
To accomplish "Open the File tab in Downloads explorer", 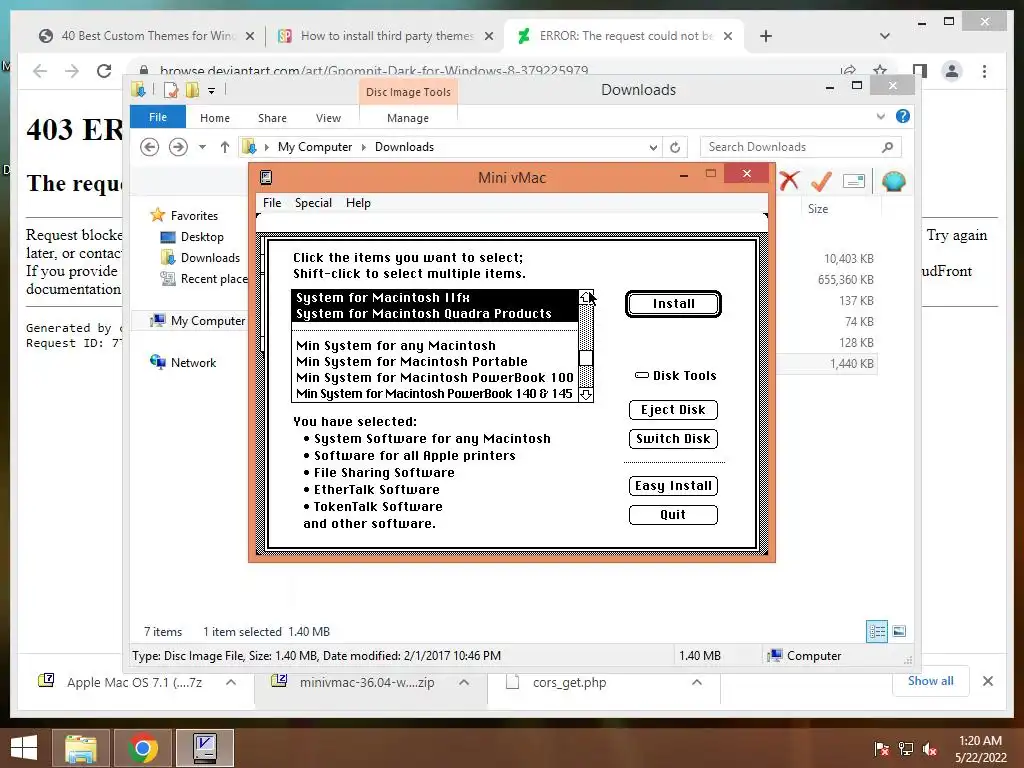I will click(x=158, y=117).
